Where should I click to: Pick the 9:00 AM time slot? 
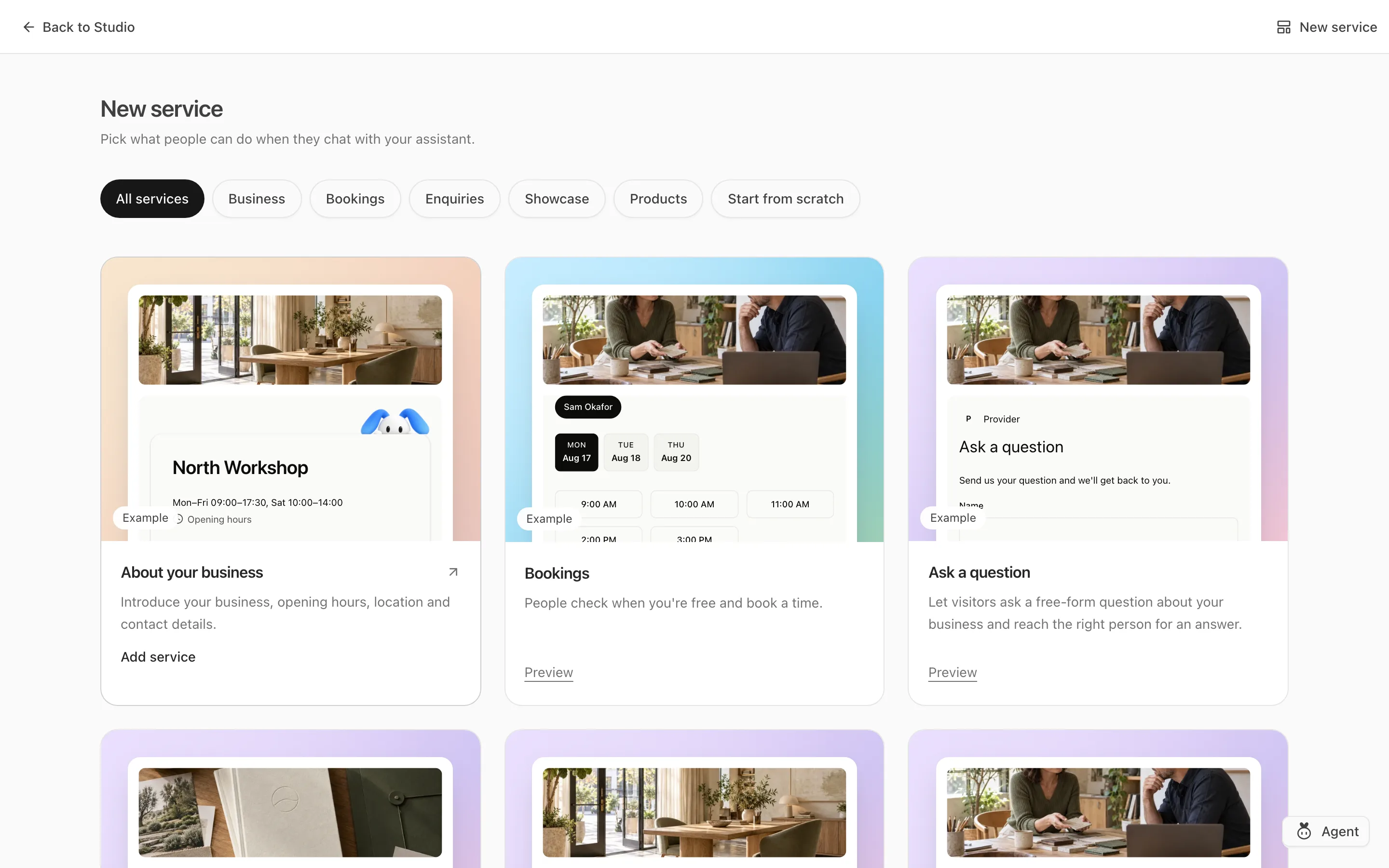(x=599, y=504)
